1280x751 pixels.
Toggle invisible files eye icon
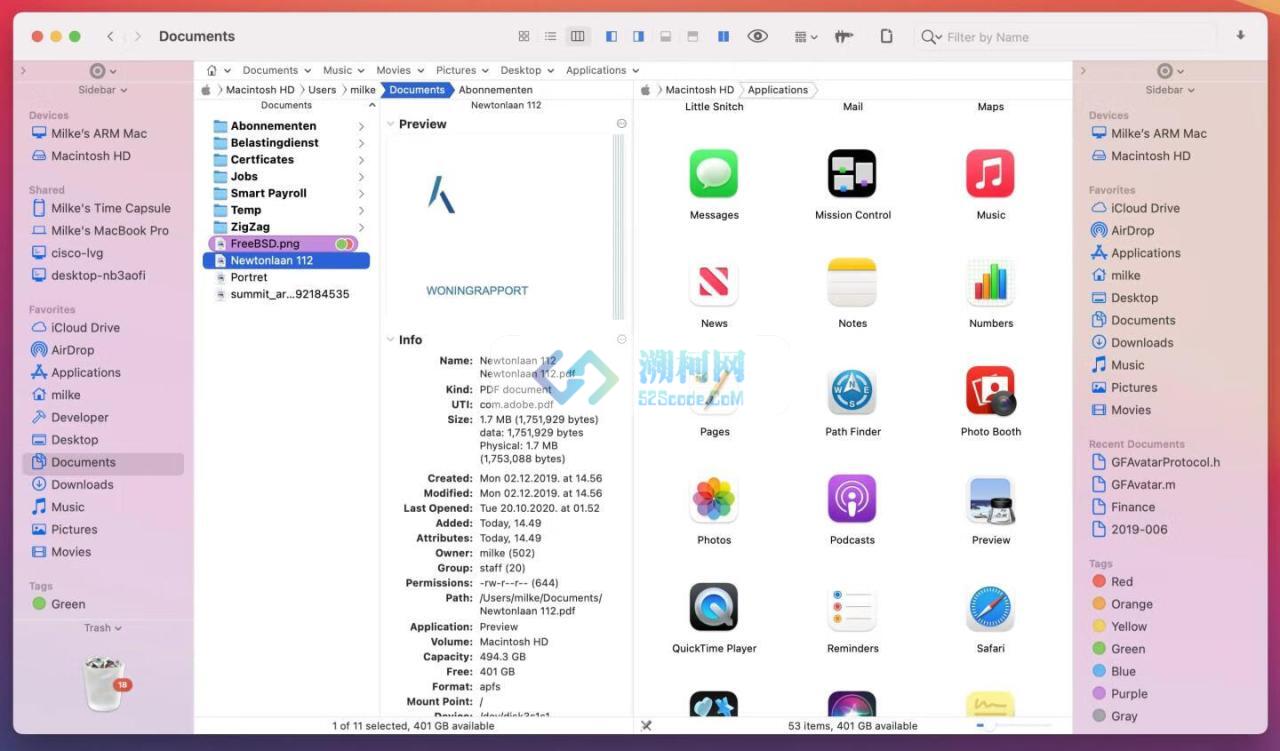tap(758, 36)
